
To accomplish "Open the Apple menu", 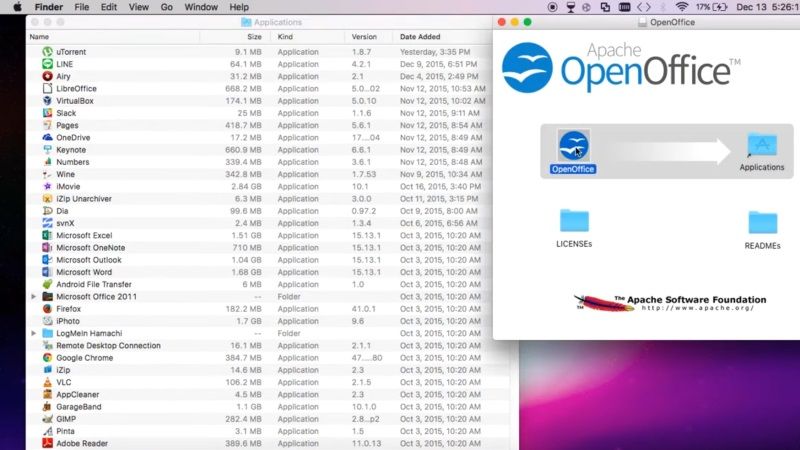I will (17, 7).
